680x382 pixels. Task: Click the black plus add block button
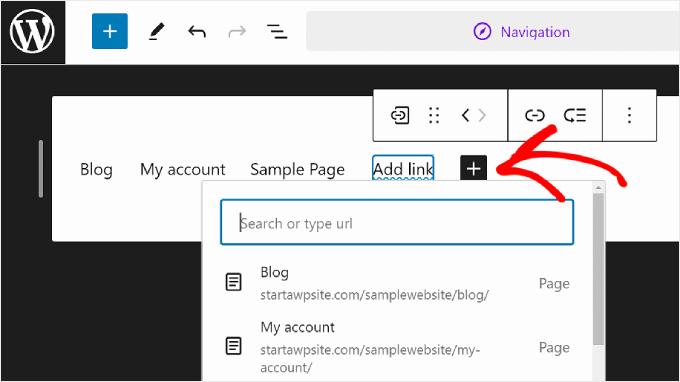tap(474, 168)
